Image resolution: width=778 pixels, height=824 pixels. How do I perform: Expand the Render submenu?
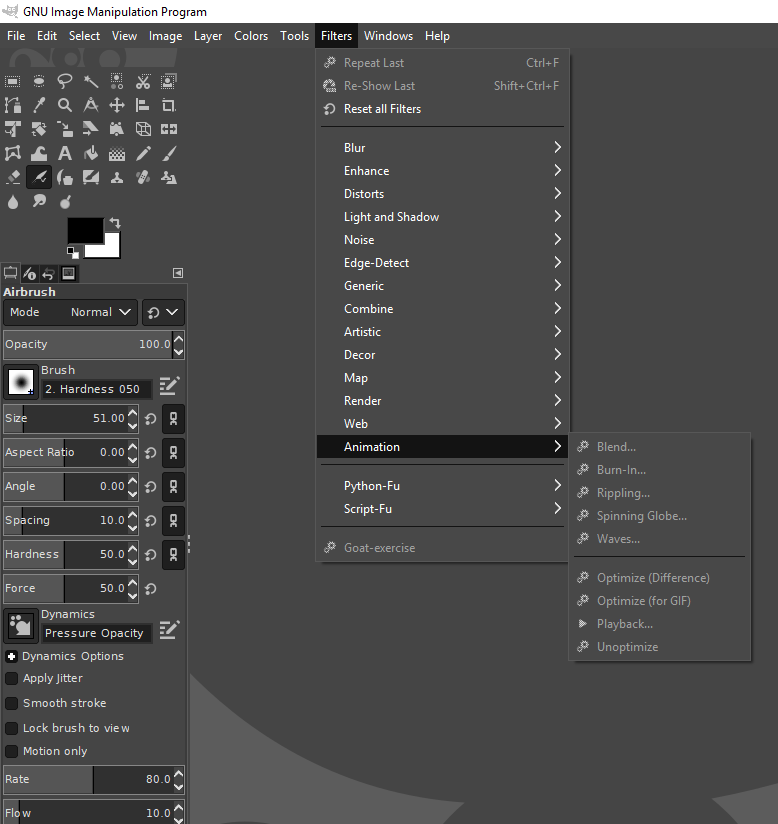pos(443,401)
